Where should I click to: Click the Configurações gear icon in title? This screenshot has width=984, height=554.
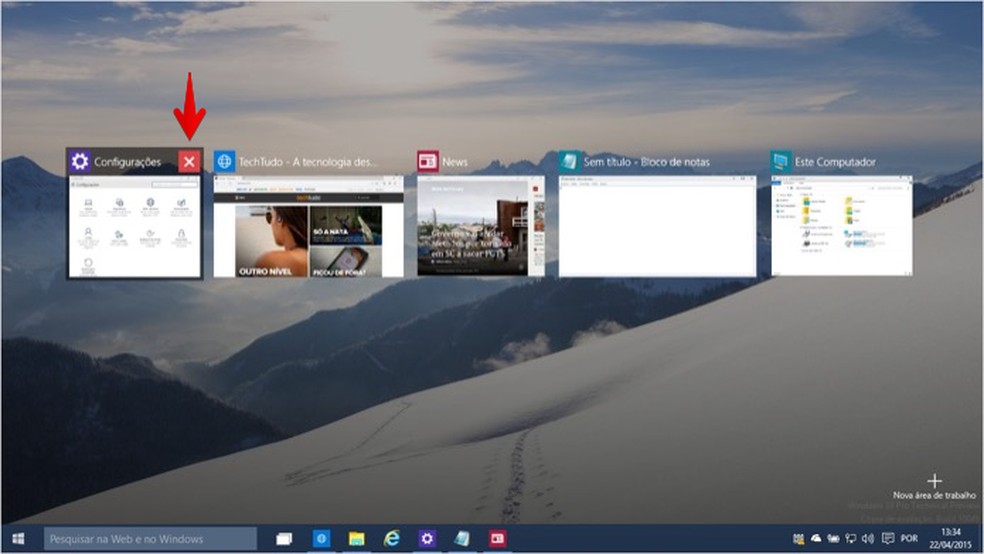[80, 162]
